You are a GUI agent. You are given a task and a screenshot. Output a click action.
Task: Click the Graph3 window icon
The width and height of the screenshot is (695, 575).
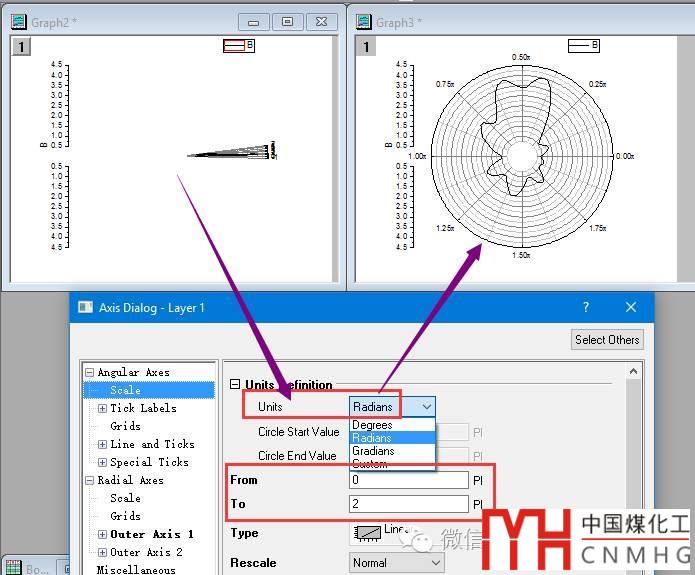pos(364,21)
